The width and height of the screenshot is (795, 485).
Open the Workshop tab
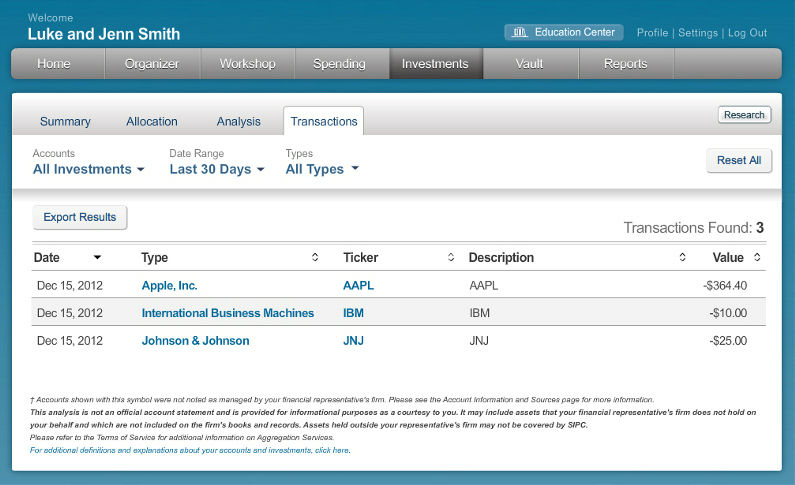pyautogui.click(x=247, y=64)
